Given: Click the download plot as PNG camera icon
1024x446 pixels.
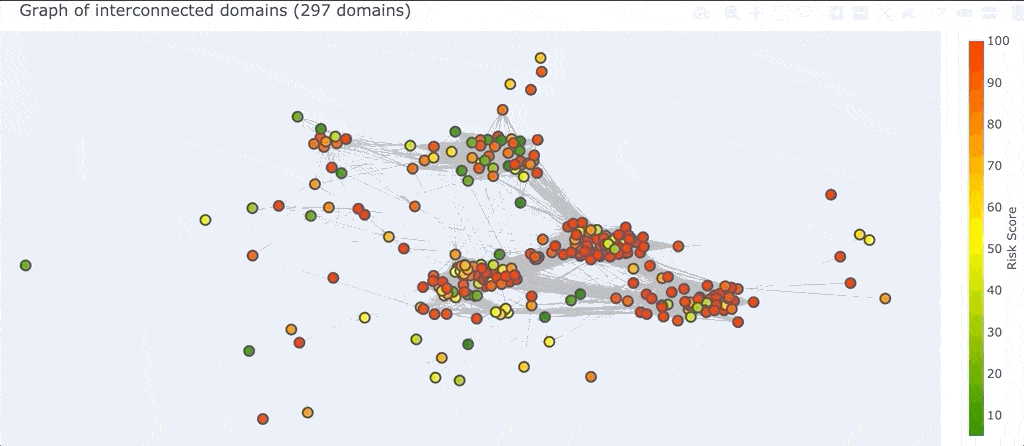Looking at the screenshot, I should (701, 13).
